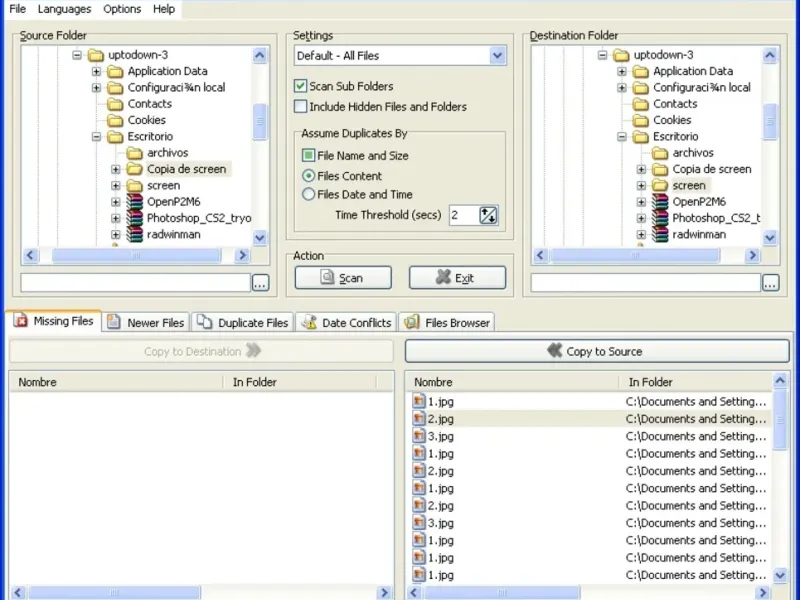The width and height of the screenshot is (800, 600).
Task: Expand Application Data in Source Folder tree
Action: coord(96,71)
